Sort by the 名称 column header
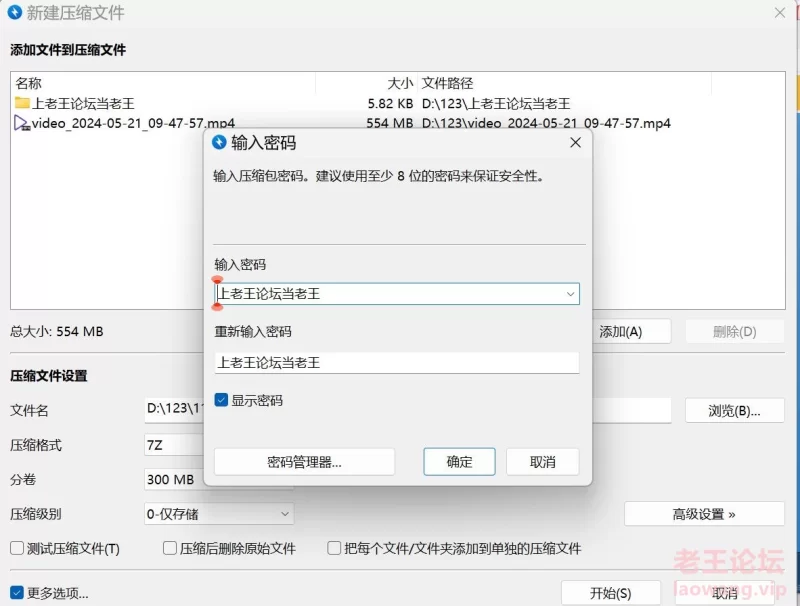 (29, 83)
